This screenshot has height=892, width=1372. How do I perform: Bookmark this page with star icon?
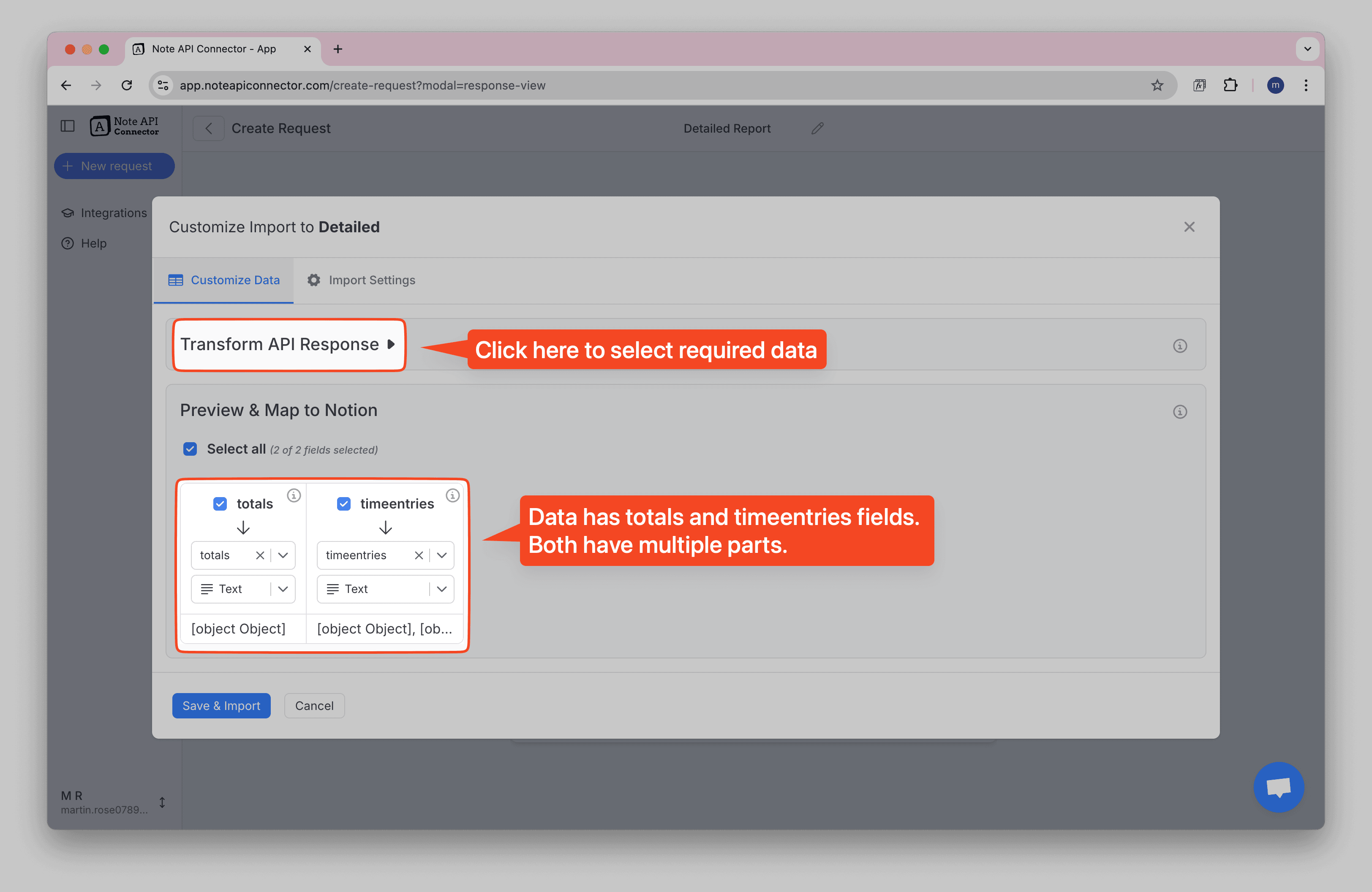click(x=1157, y=85)
